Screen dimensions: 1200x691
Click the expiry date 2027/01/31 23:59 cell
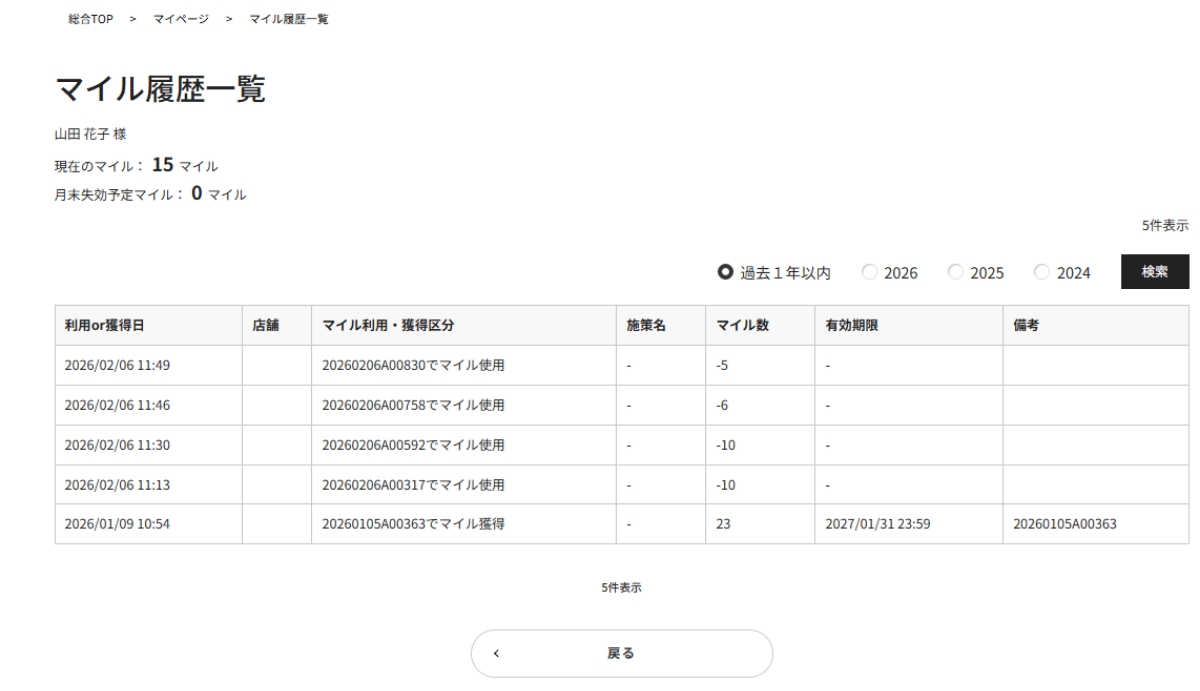[878, 524]
